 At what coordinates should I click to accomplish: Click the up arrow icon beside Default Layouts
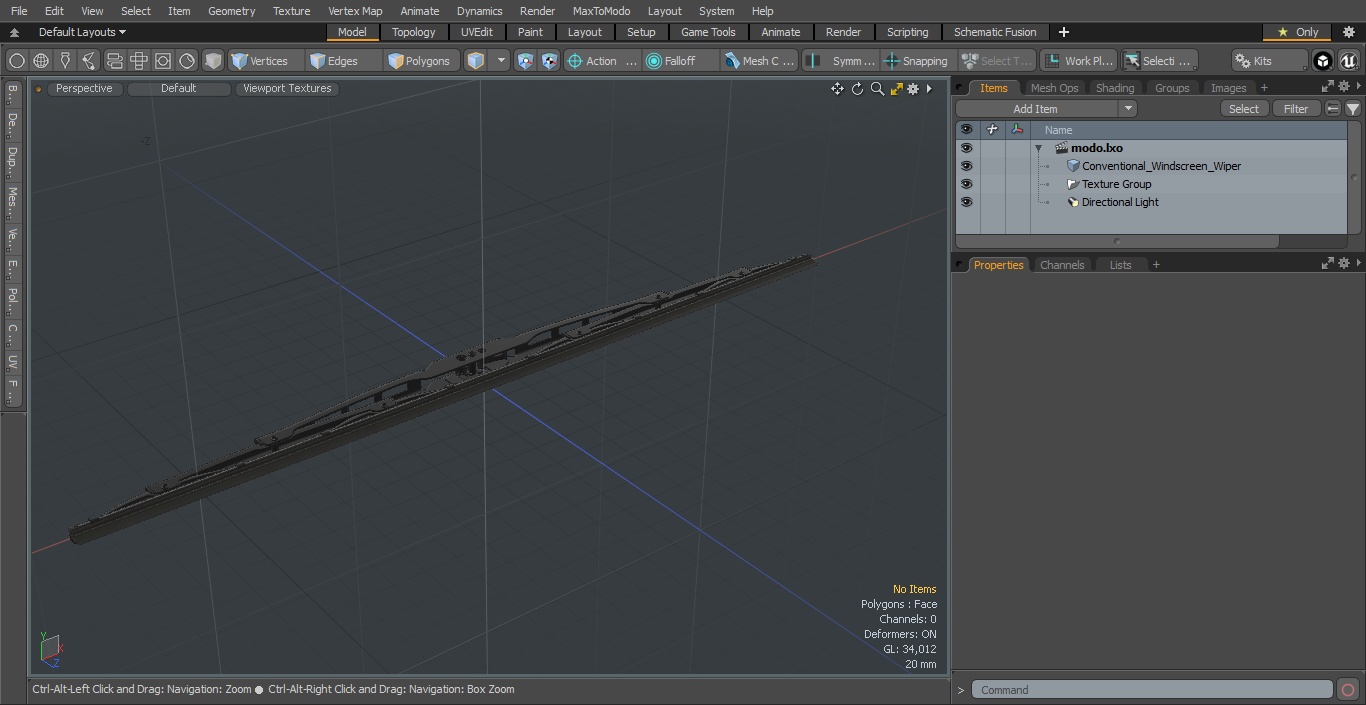tap(14, 32)
